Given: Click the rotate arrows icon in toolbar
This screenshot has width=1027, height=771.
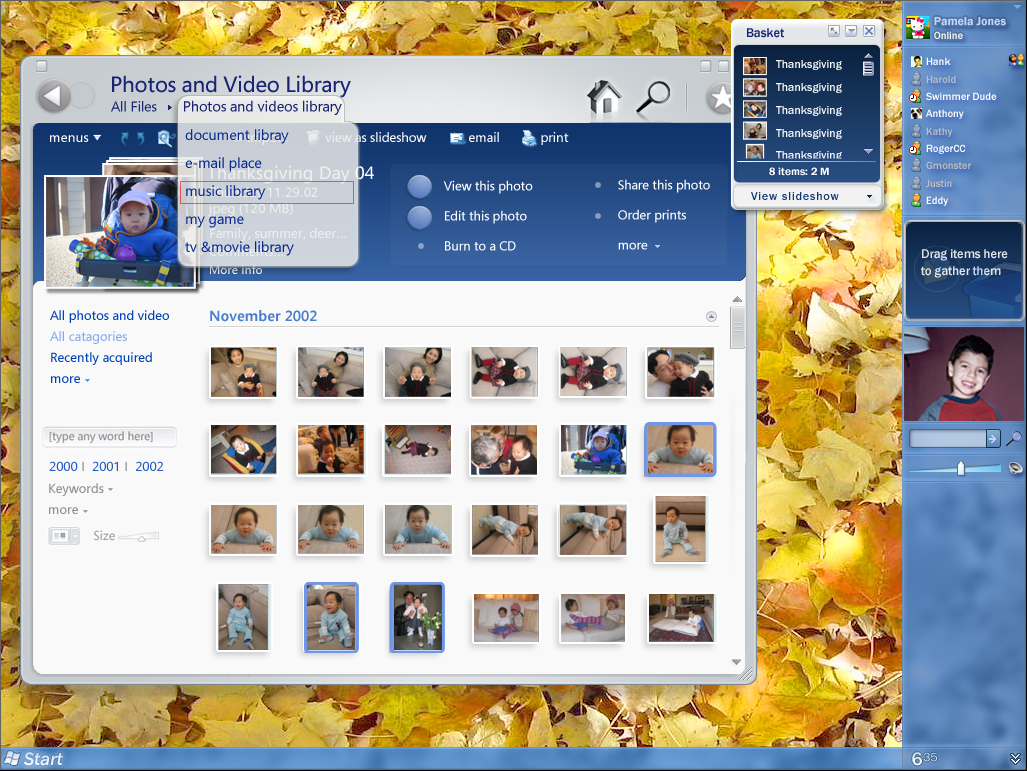Looking at the screenshot, I should [x=132, y=138].
